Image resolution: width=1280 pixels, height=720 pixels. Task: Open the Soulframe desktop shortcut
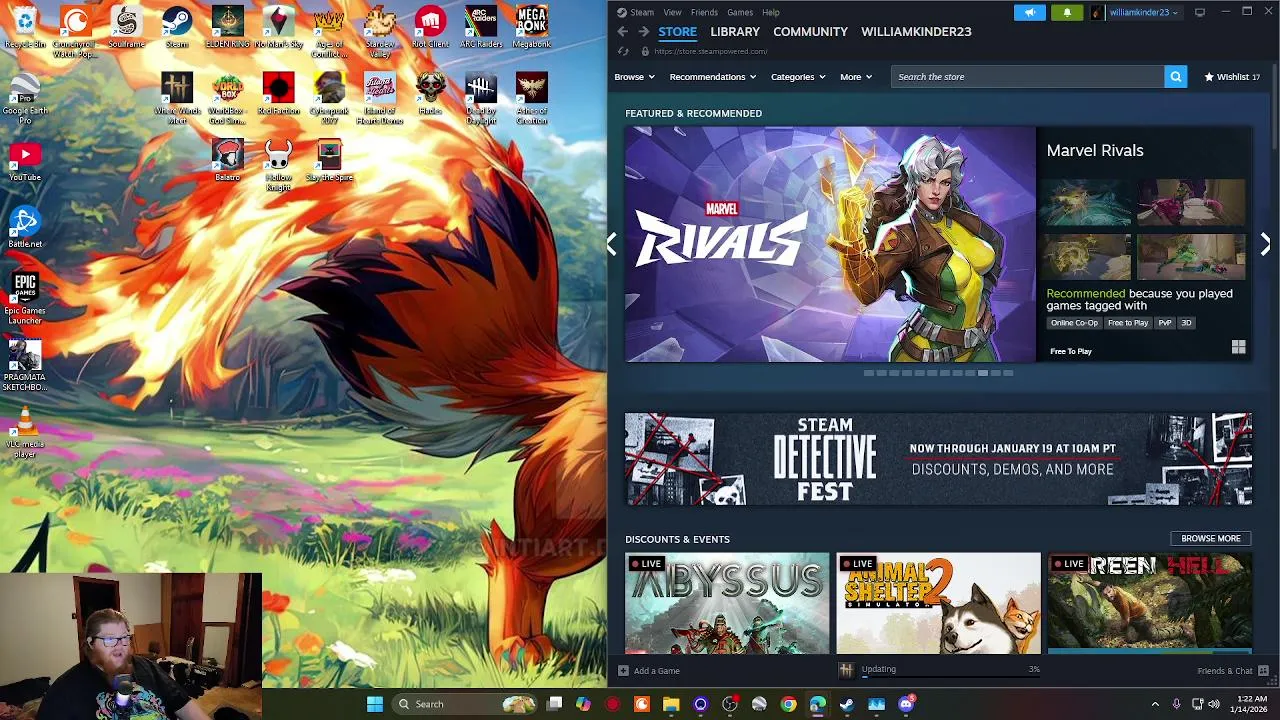[126, 27]
